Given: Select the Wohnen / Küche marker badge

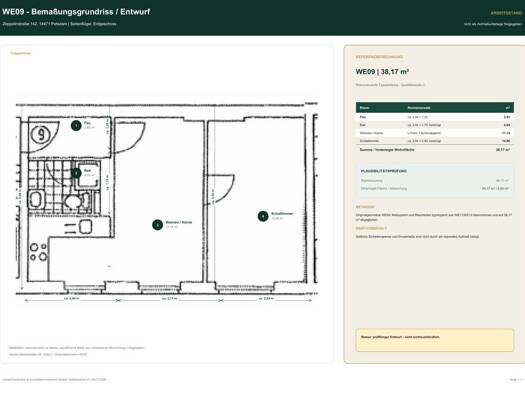Looking at the screenshot, I should pos(157,225).
